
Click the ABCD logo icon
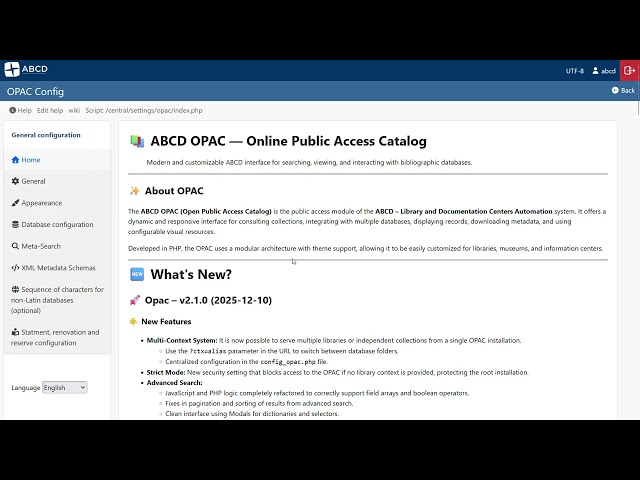pyautogui.click(x=12, y=69)
